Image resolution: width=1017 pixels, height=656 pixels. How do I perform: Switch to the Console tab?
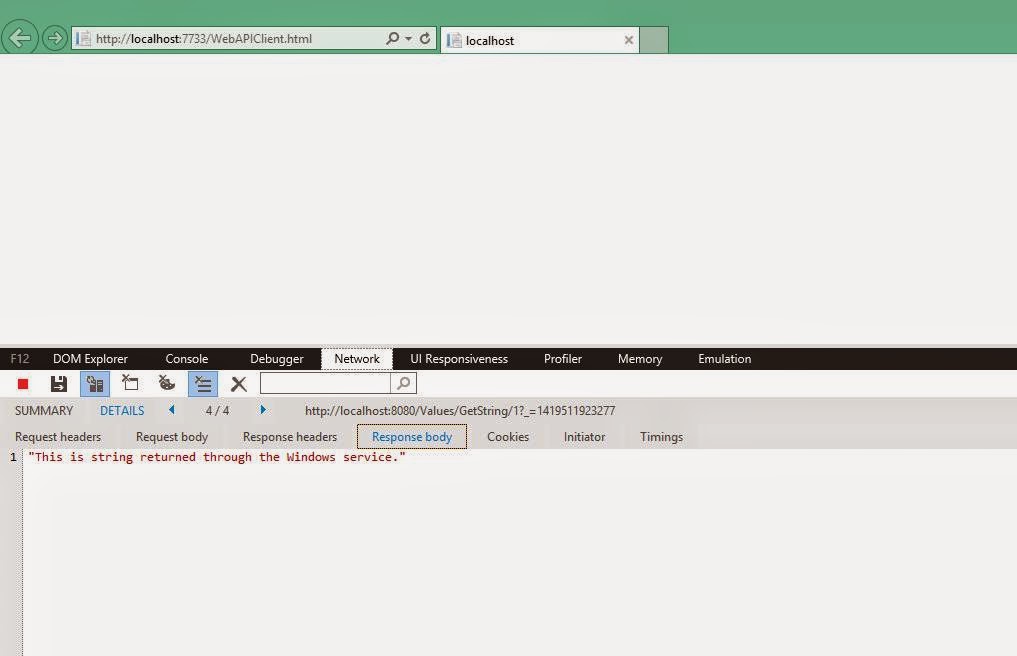pos(187,359)
